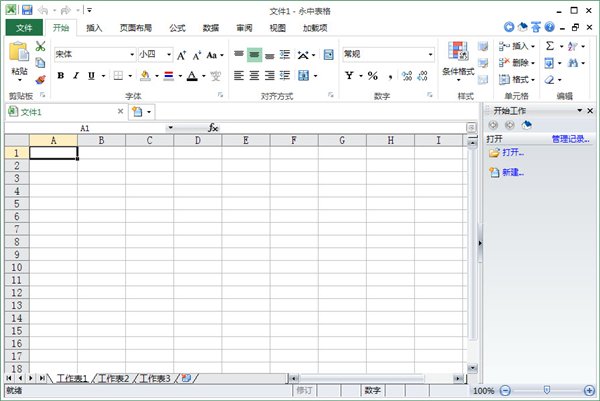
Task: Apply bottom vertical alignment
Action: [270, 55]
